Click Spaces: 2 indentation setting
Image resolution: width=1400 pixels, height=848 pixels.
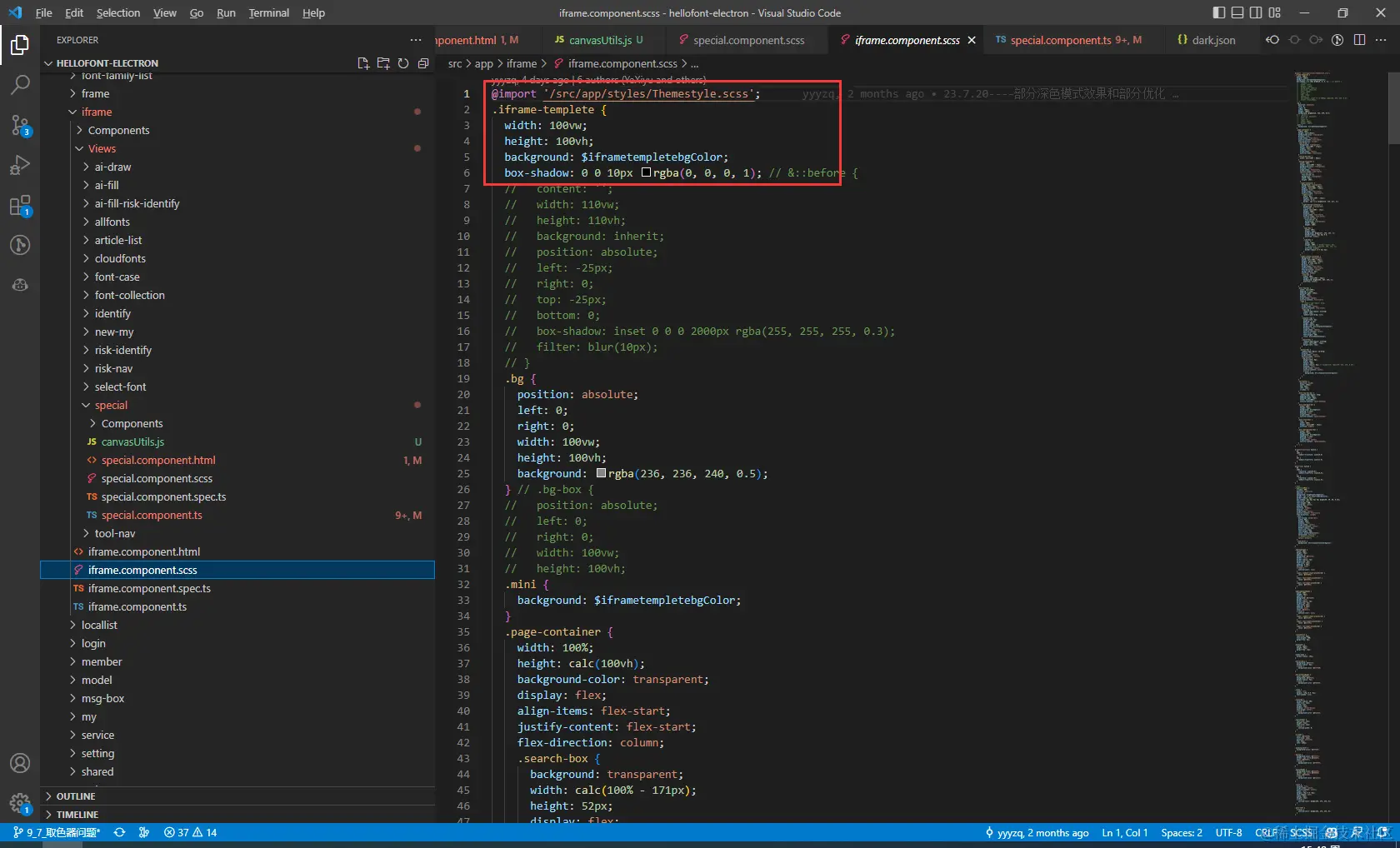point(1181,832)
